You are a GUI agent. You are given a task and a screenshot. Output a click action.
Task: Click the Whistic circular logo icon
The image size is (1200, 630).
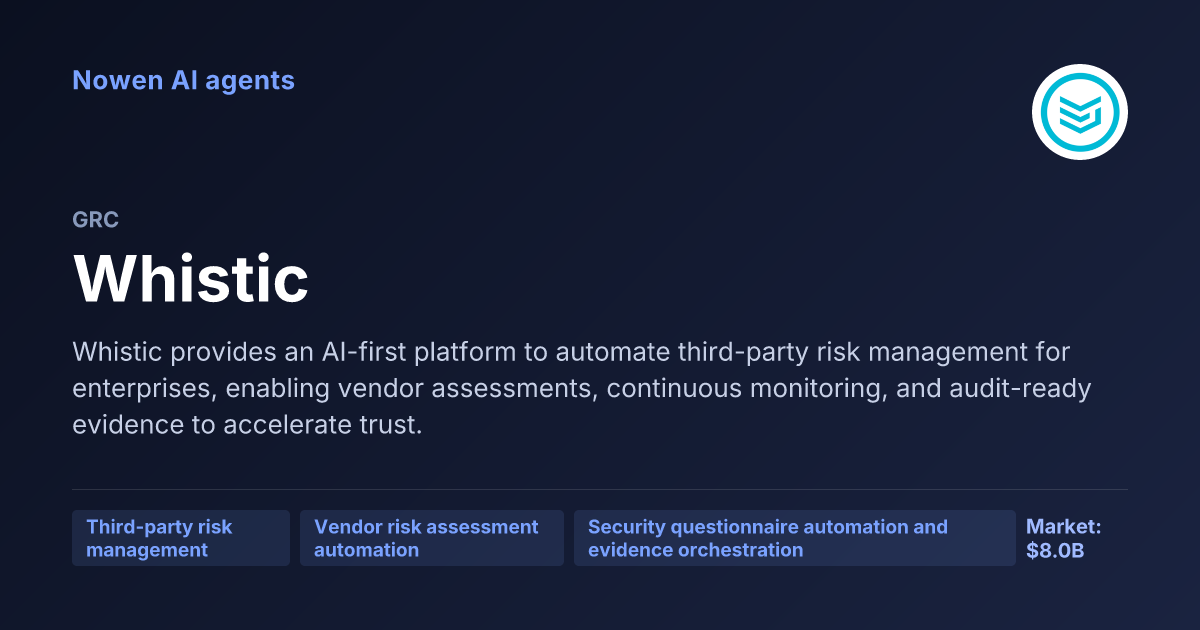coord(1080,112)
